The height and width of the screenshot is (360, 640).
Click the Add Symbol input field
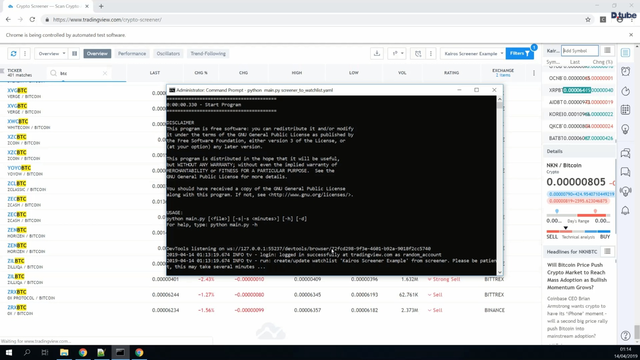580,51
